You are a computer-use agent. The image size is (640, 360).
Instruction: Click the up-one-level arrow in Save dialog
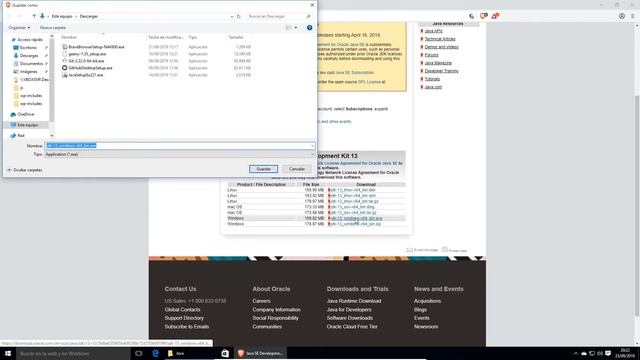pos(34,16)
